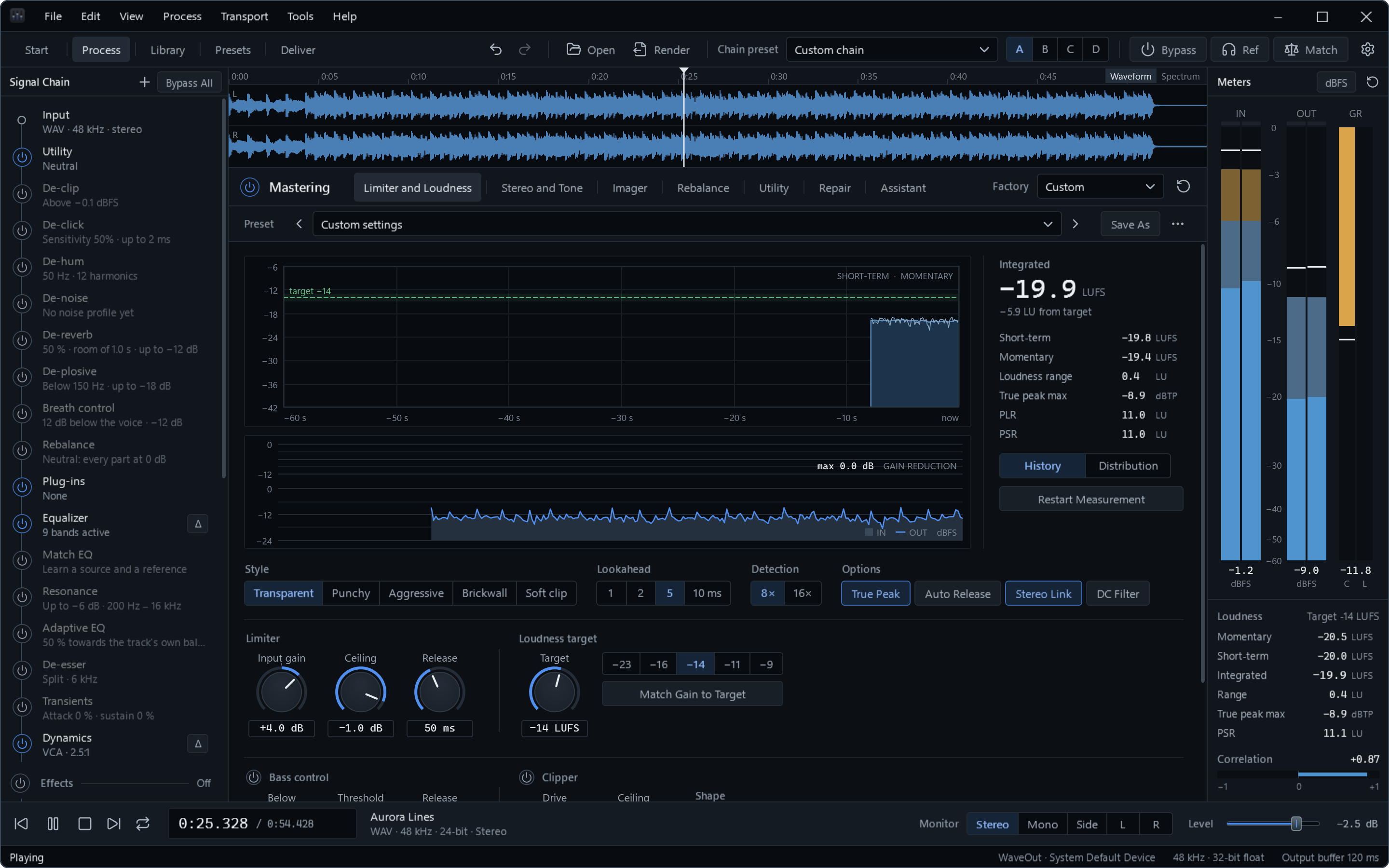Click the Input gain value field
This screenshot has height=868, width=1389.
[281, 729]
